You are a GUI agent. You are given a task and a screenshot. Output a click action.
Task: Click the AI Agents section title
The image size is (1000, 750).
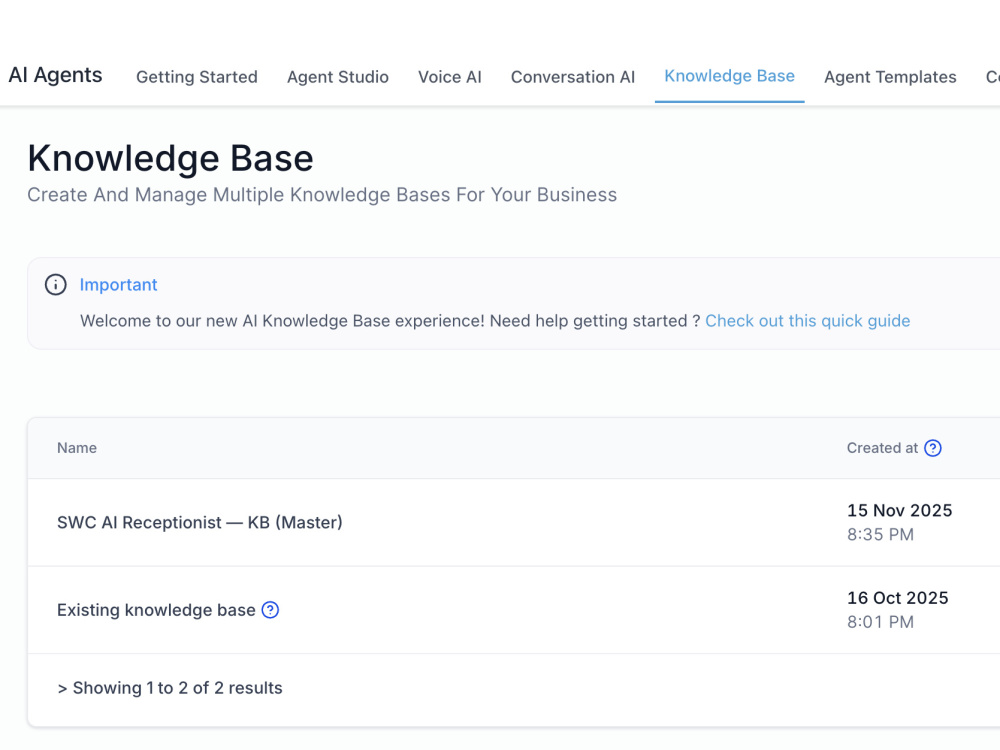55,75
